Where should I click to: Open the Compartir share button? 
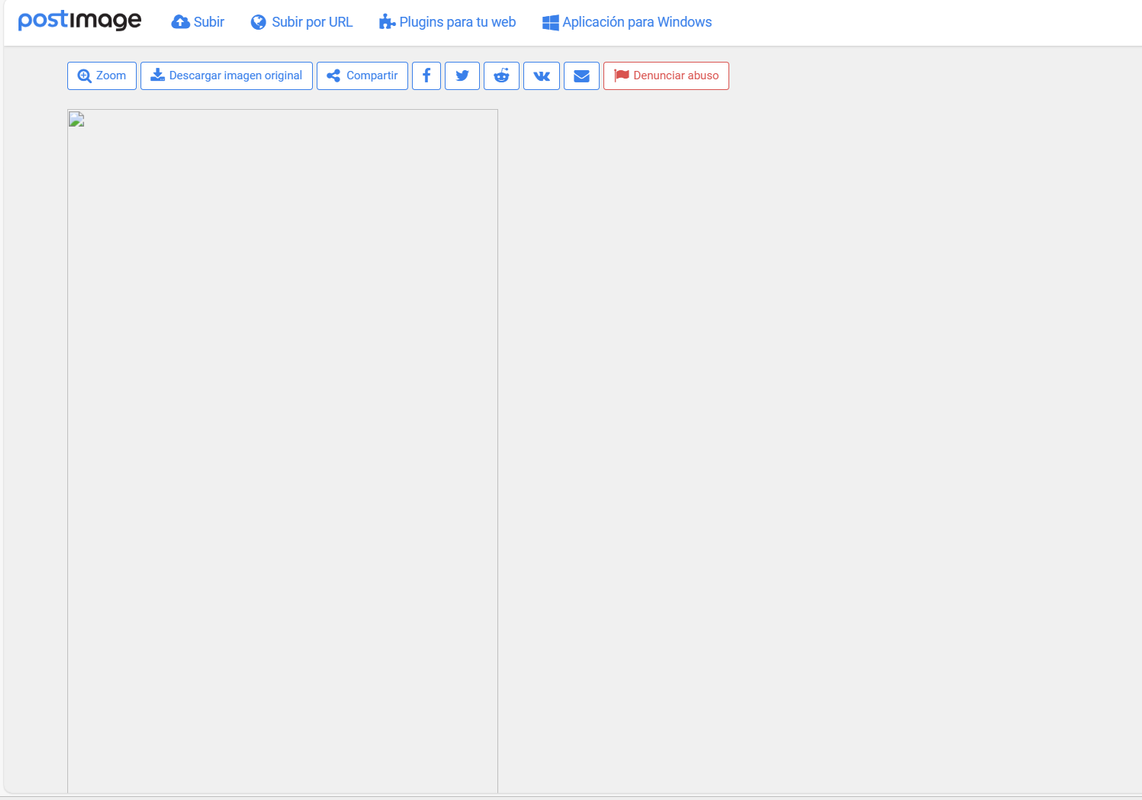point(362,76)
